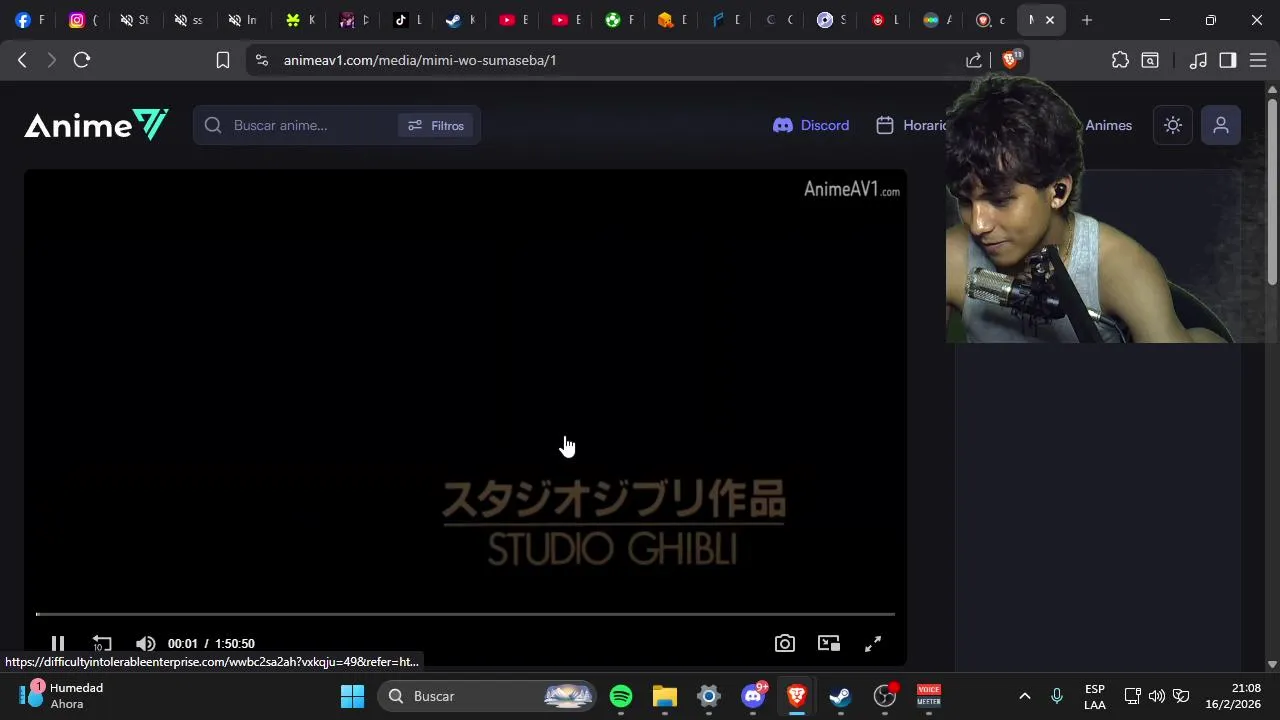
Task: Open Steam from the taskbar
Action: tap(841, 696)
